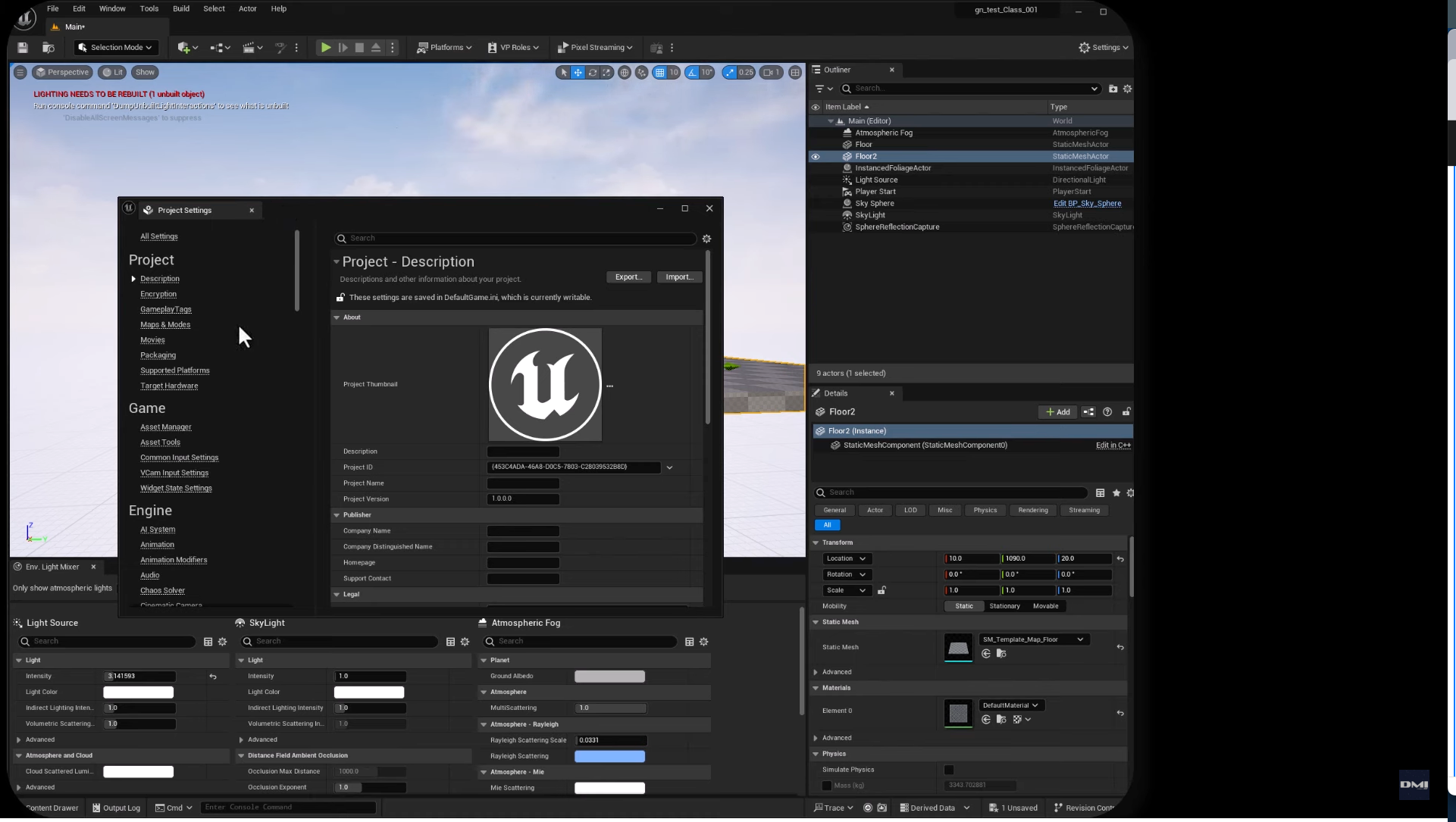
Task: Toggle visibility eye of Floor2 actor
Action: (816, 157)
